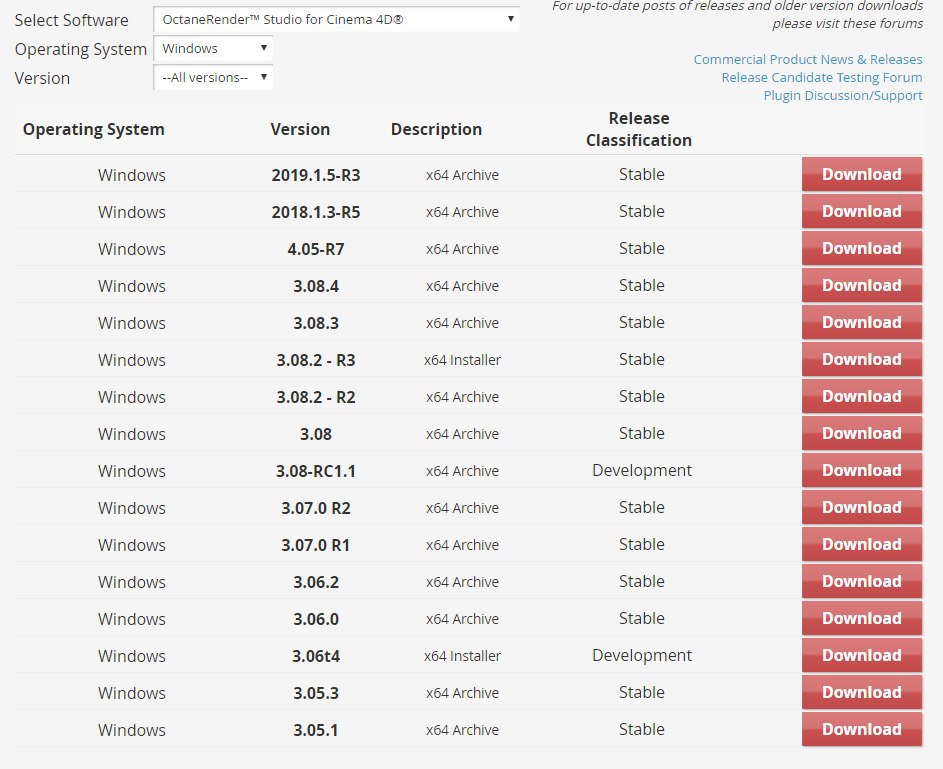
Task: Click Stable label in 2019.1.5-R3 row
Action: (x=642, y=174)
